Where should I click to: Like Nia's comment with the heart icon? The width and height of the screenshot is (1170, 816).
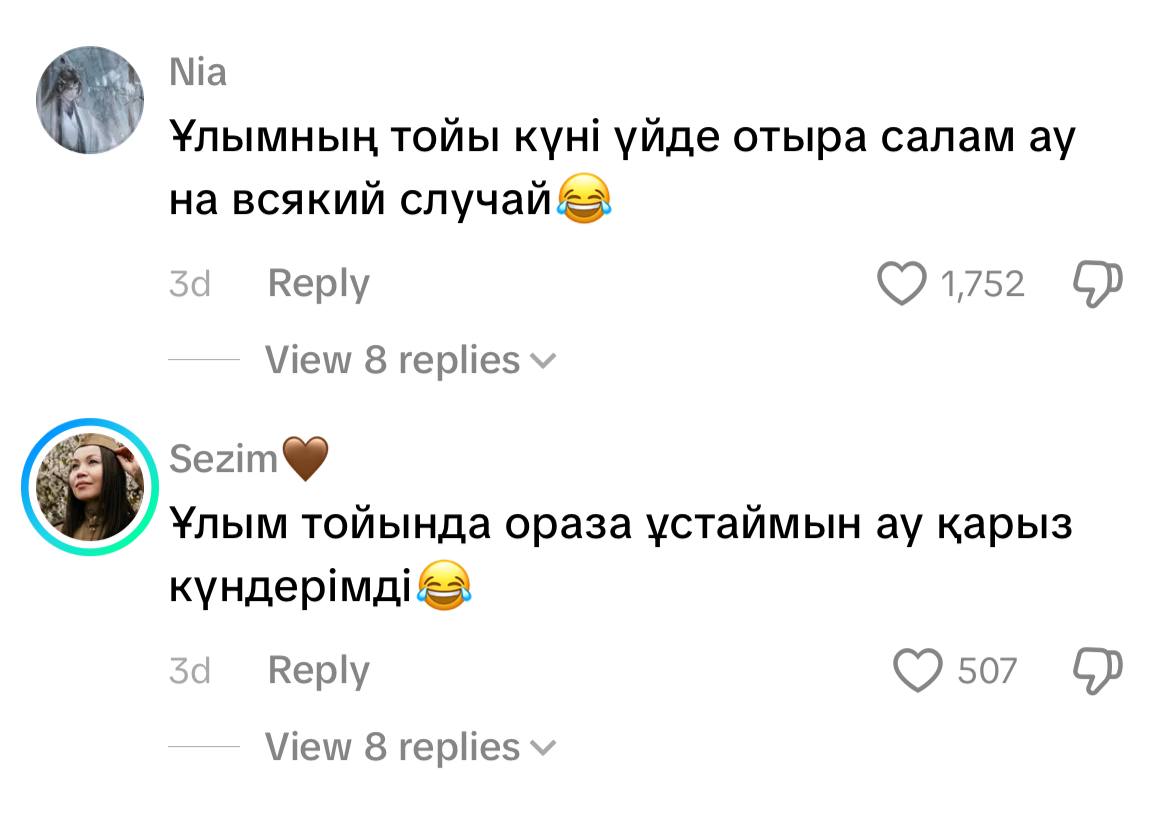901,283
